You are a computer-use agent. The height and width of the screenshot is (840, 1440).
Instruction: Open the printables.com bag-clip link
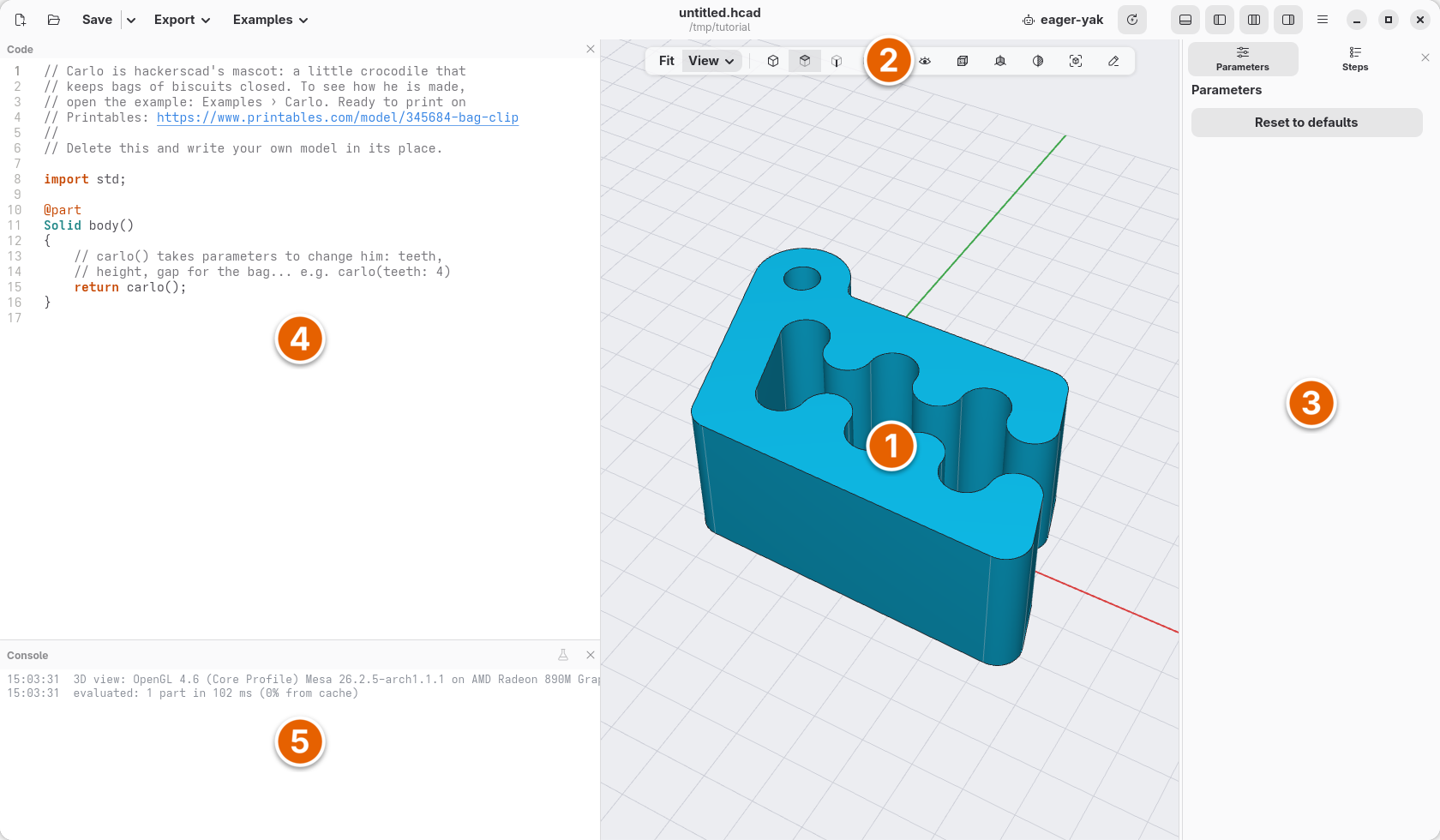coord(338,117)
